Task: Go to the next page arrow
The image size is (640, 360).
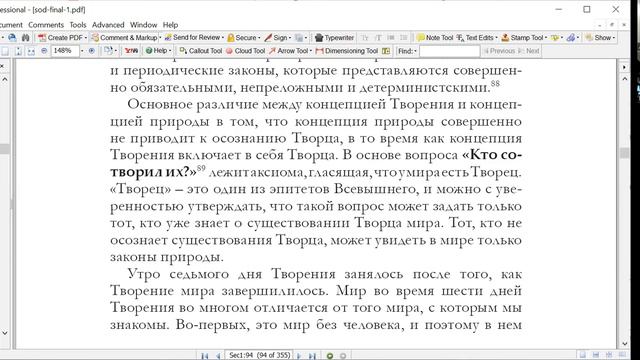Action: point(300,356)
